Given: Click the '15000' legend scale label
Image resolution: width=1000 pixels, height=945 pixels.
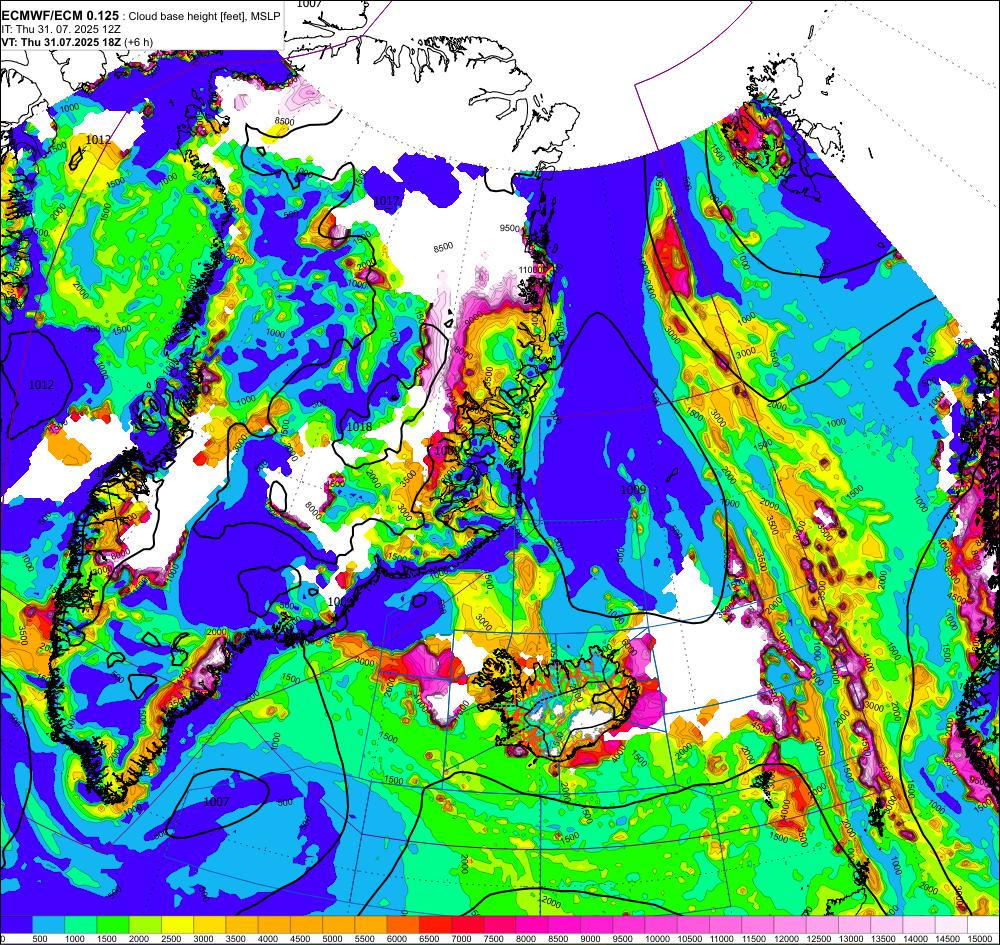Looking at the screenshot, I should pyautogui.click(x=982, y=938).
